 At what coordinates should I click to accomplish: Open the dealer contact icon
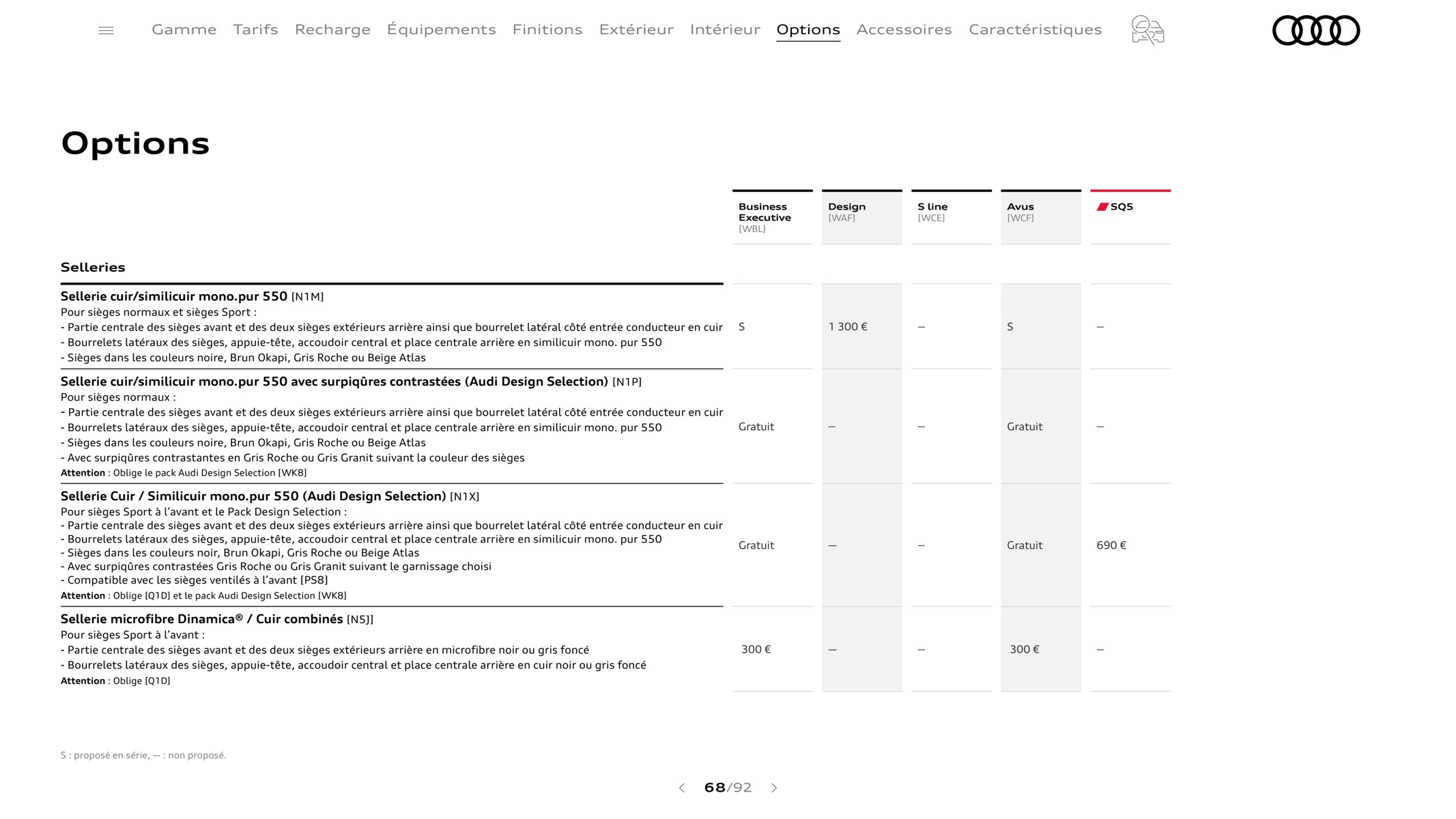click(x=1147, y=30)
